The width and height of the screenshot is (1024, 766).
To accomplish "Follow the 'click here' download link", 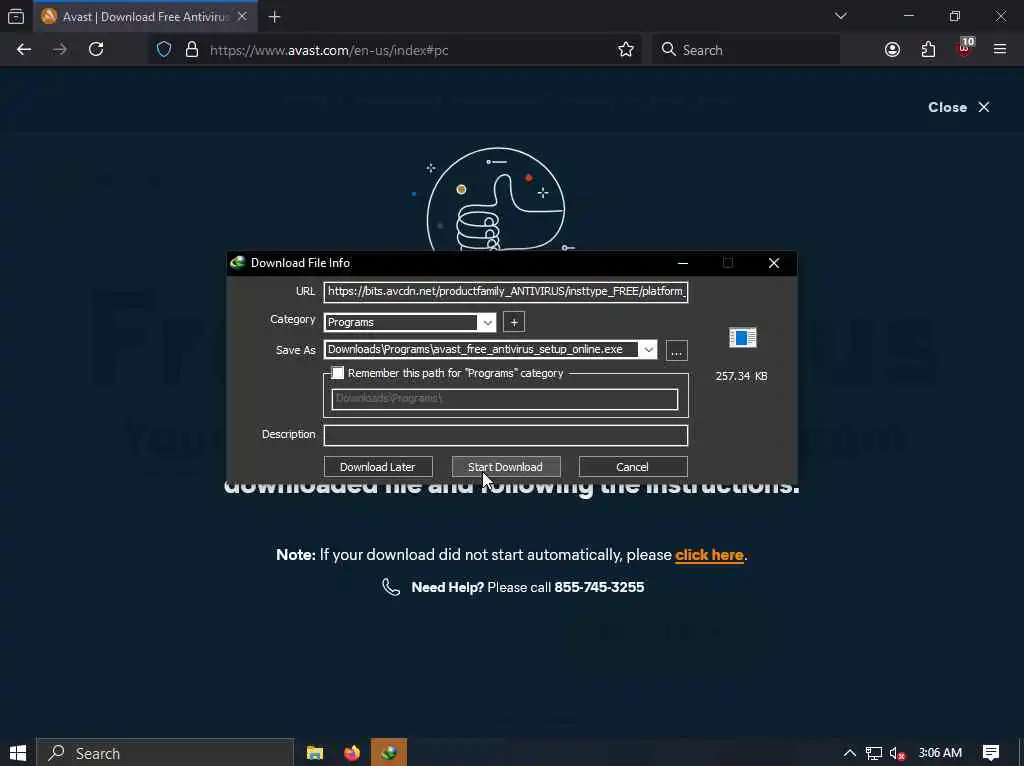I will 709,555.
